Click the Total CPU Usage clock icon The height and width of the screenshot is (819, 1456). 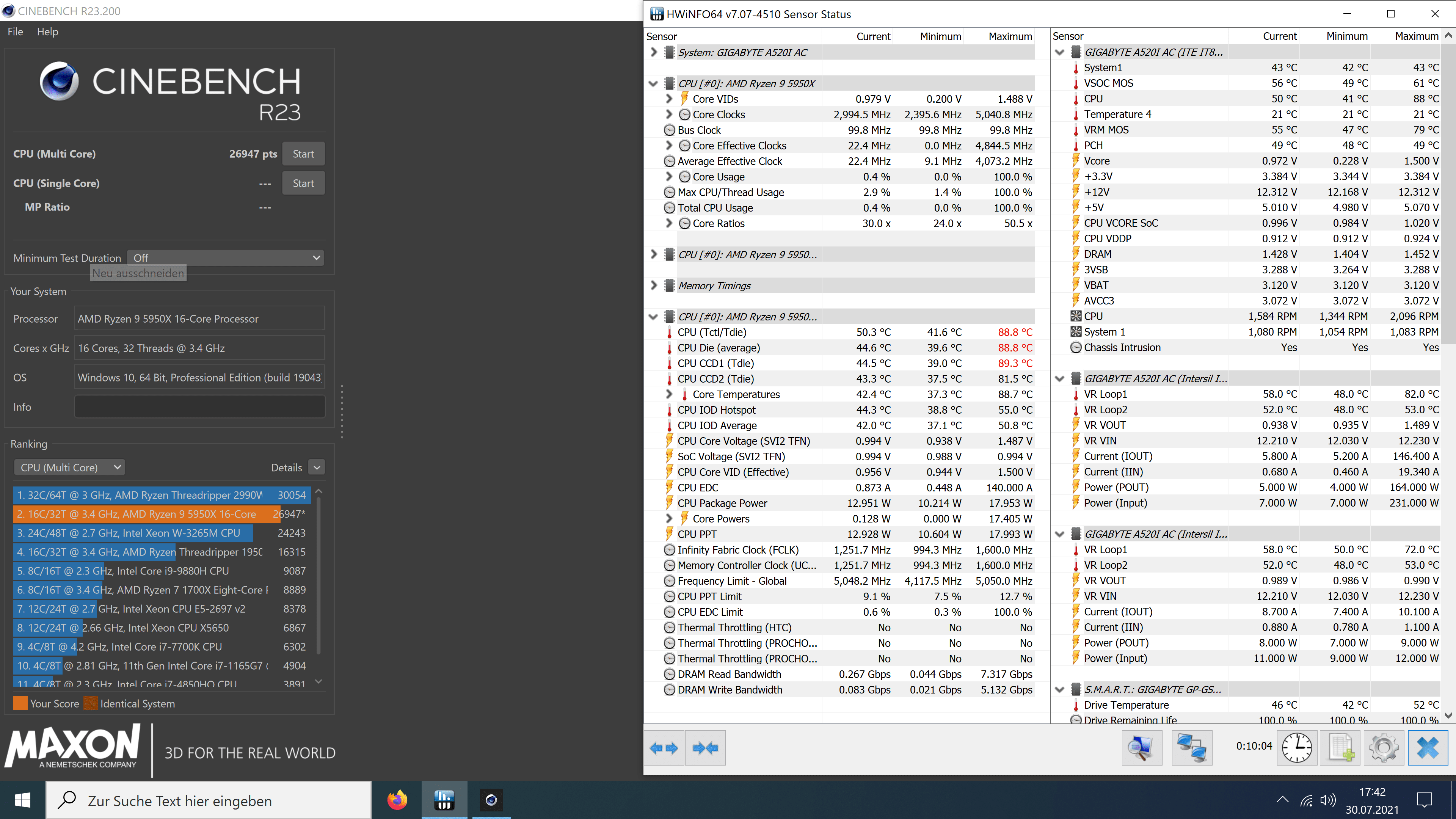(x=669, y=208)
